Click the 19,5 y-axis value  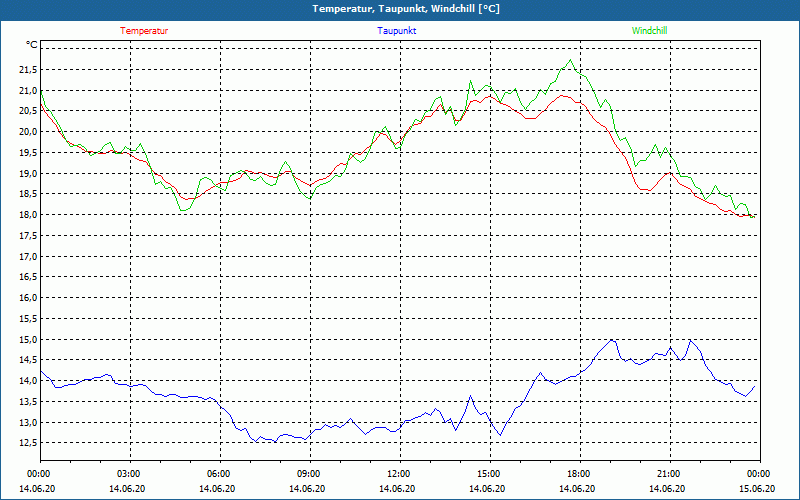tap(28, 153)
